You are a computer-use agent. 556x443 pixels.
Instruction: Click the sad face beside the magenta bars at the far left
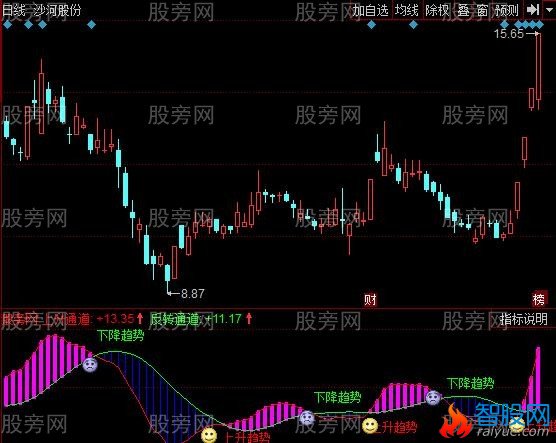(90, 365)
